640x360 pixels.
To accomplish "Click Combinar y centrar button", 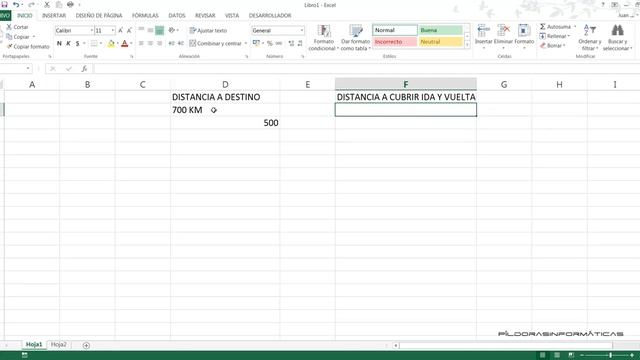I will point(216,43).
